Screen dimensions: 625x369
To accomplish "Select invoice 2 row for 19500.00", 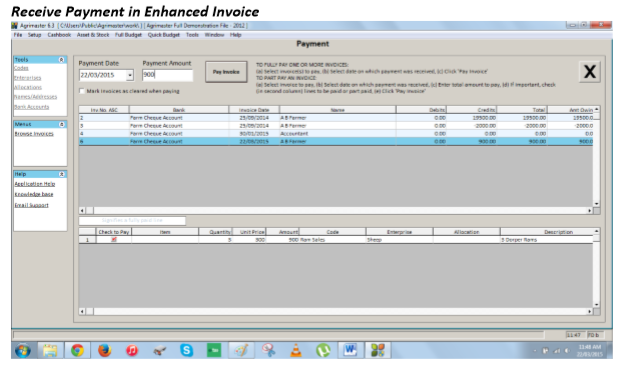I will (x=336, y=118).
